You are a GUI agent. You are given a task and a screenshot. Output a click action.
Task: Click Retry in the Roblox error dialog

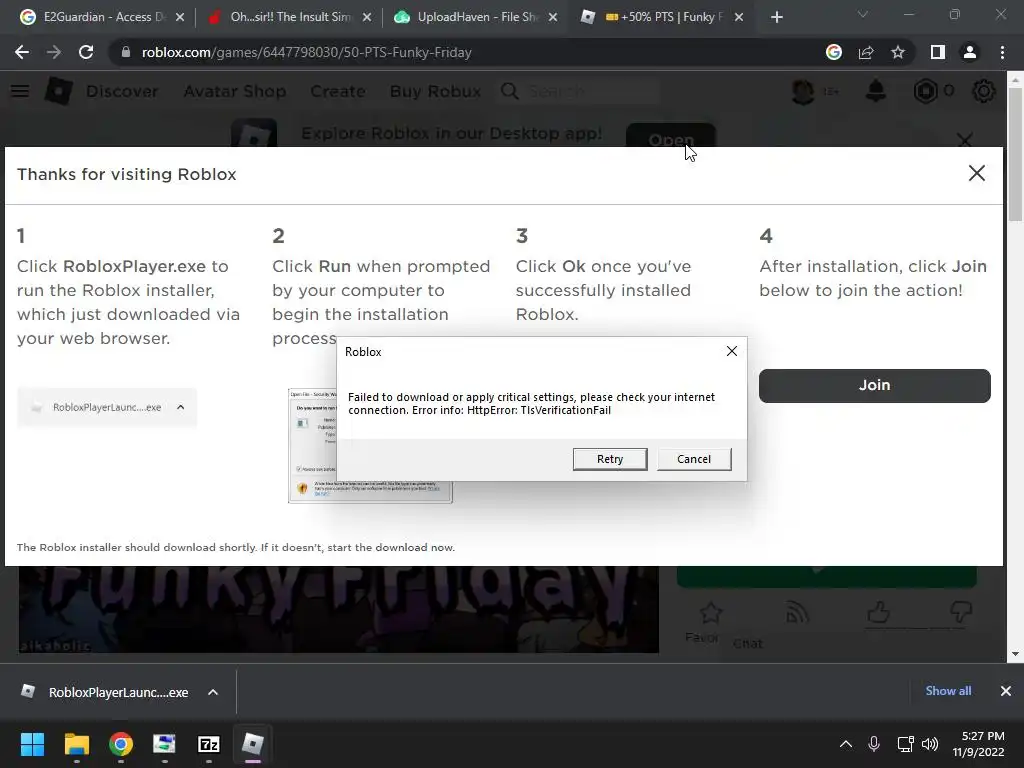tap(610, 459)
